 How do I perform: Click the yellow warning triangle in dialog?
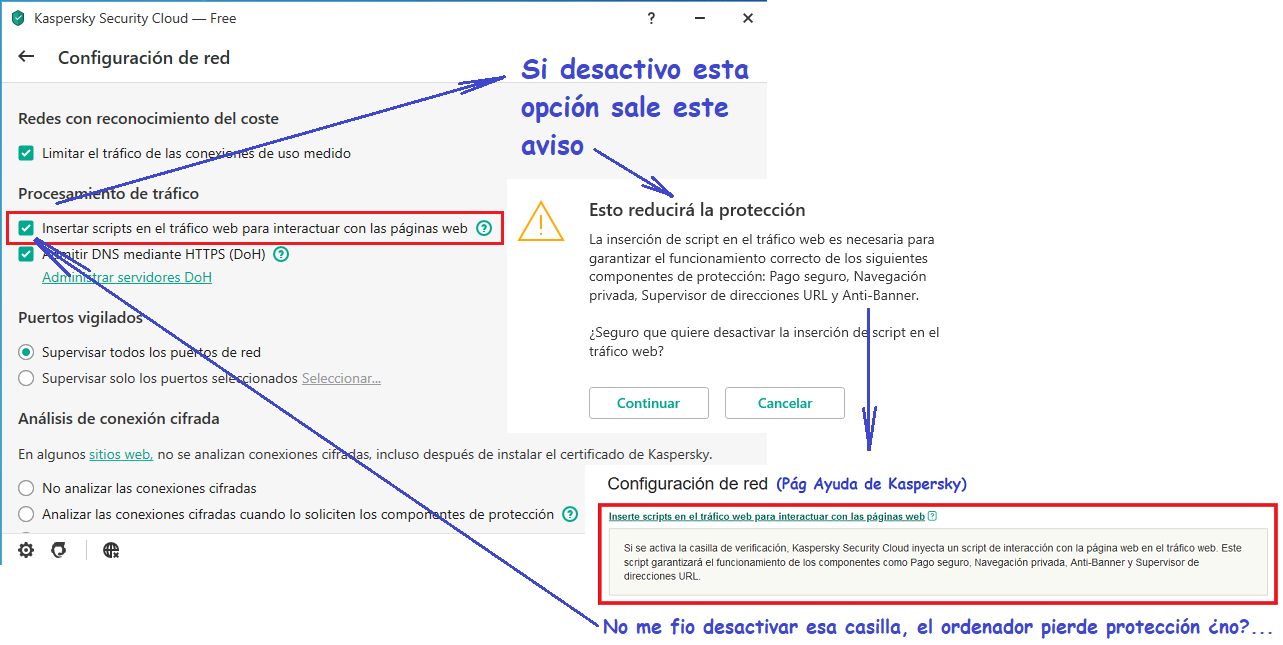point(542,220)
